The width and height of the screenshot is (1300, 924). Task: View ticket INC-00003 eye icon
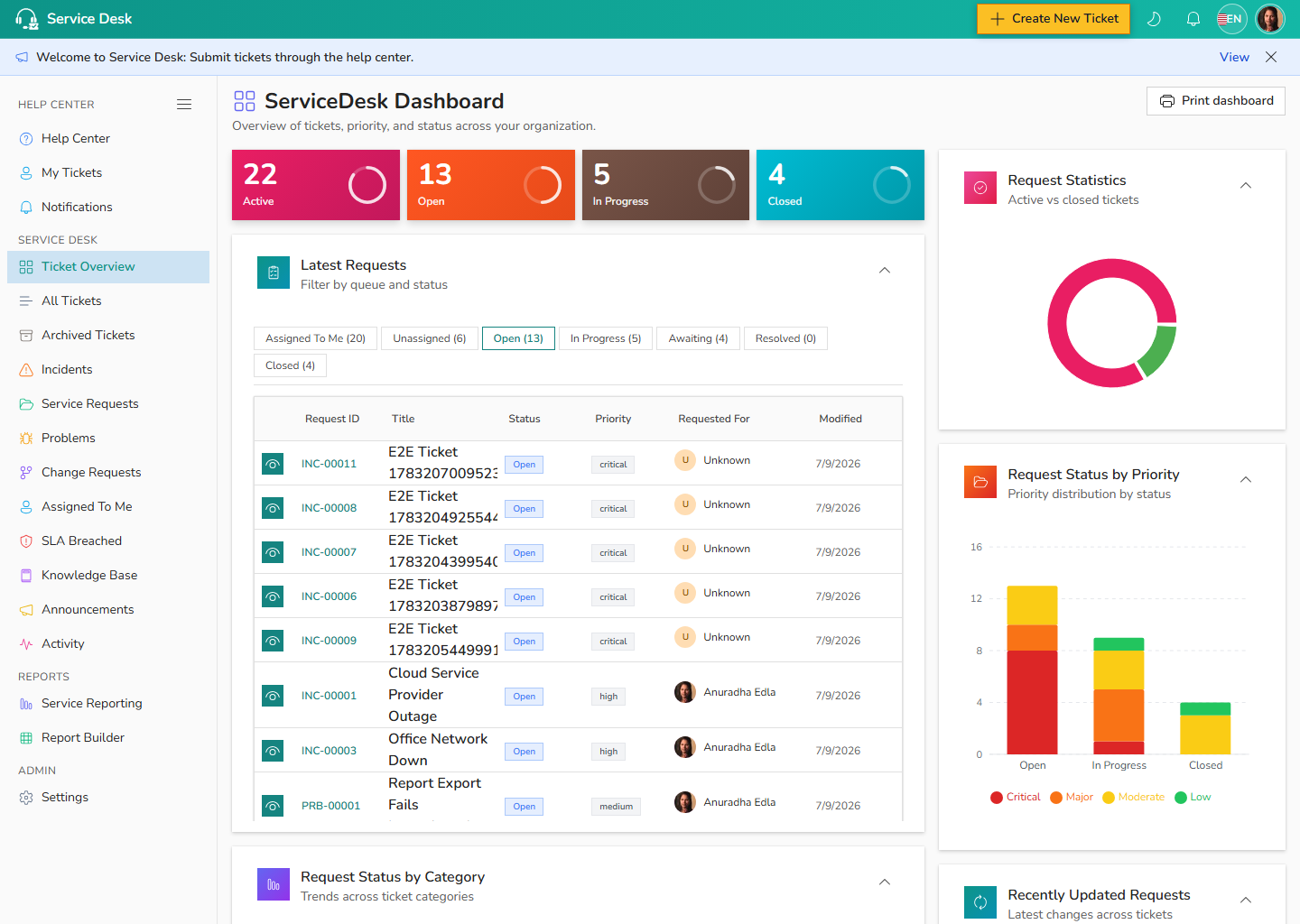click(273, 751)
